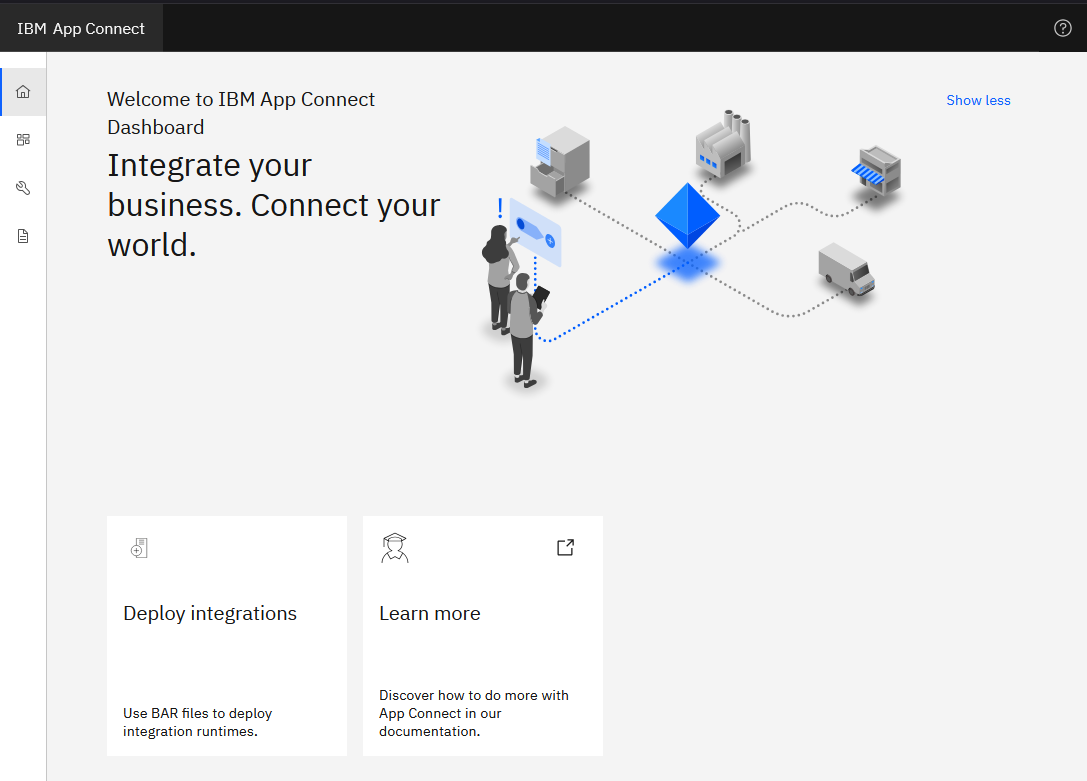Screen dimensions: 1087x781
Task: Click the 'Integrate your business' headline
Action: pos(273,205)
